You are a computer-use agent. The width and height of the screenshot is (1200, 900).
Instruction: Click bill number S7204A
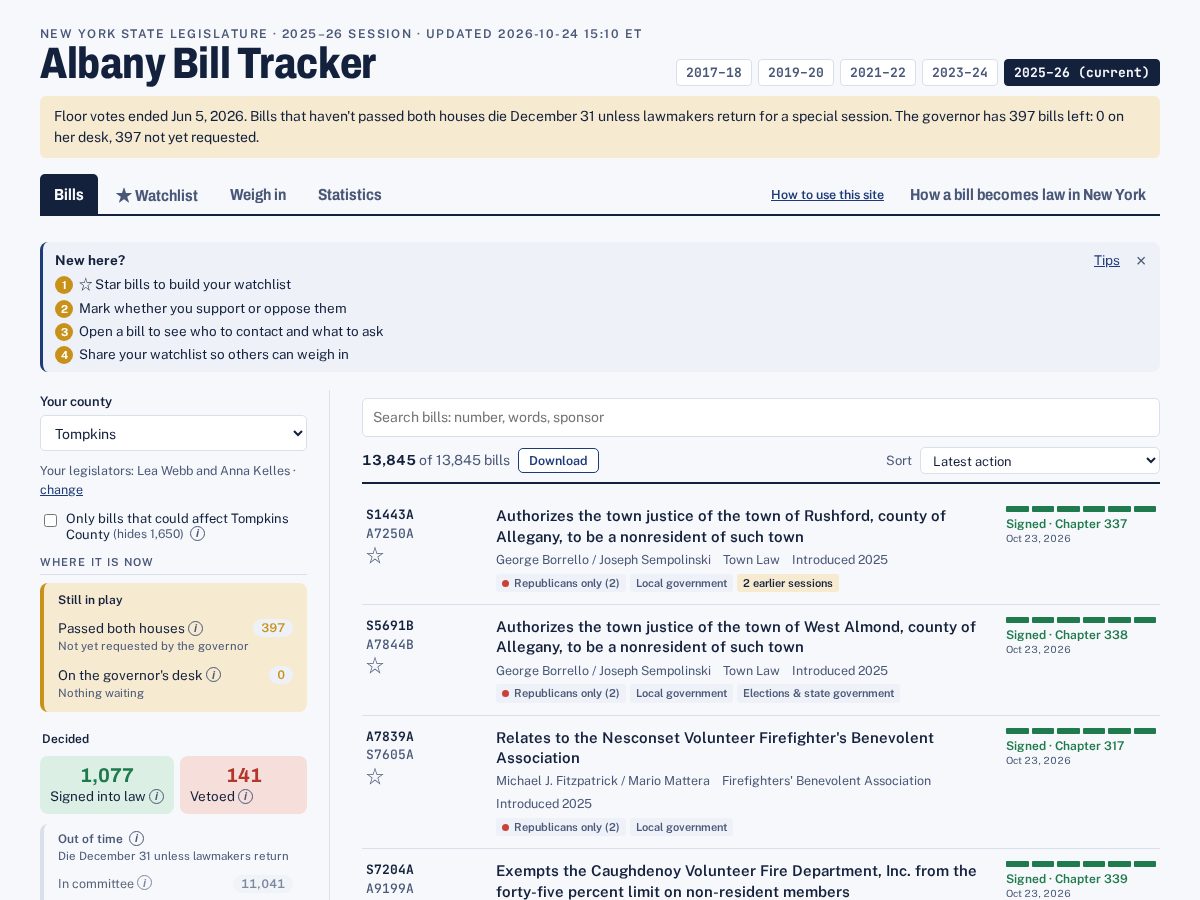click(390, 870)
